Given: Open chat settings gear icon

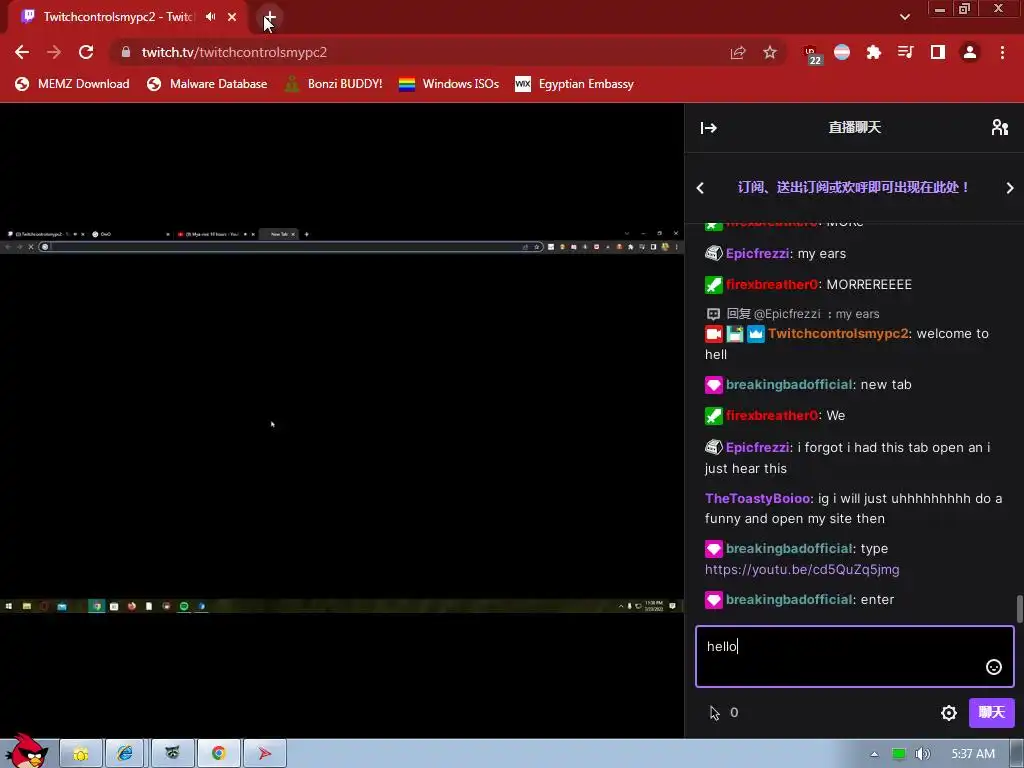Looking at the screenshot, I should click(949, 712).
